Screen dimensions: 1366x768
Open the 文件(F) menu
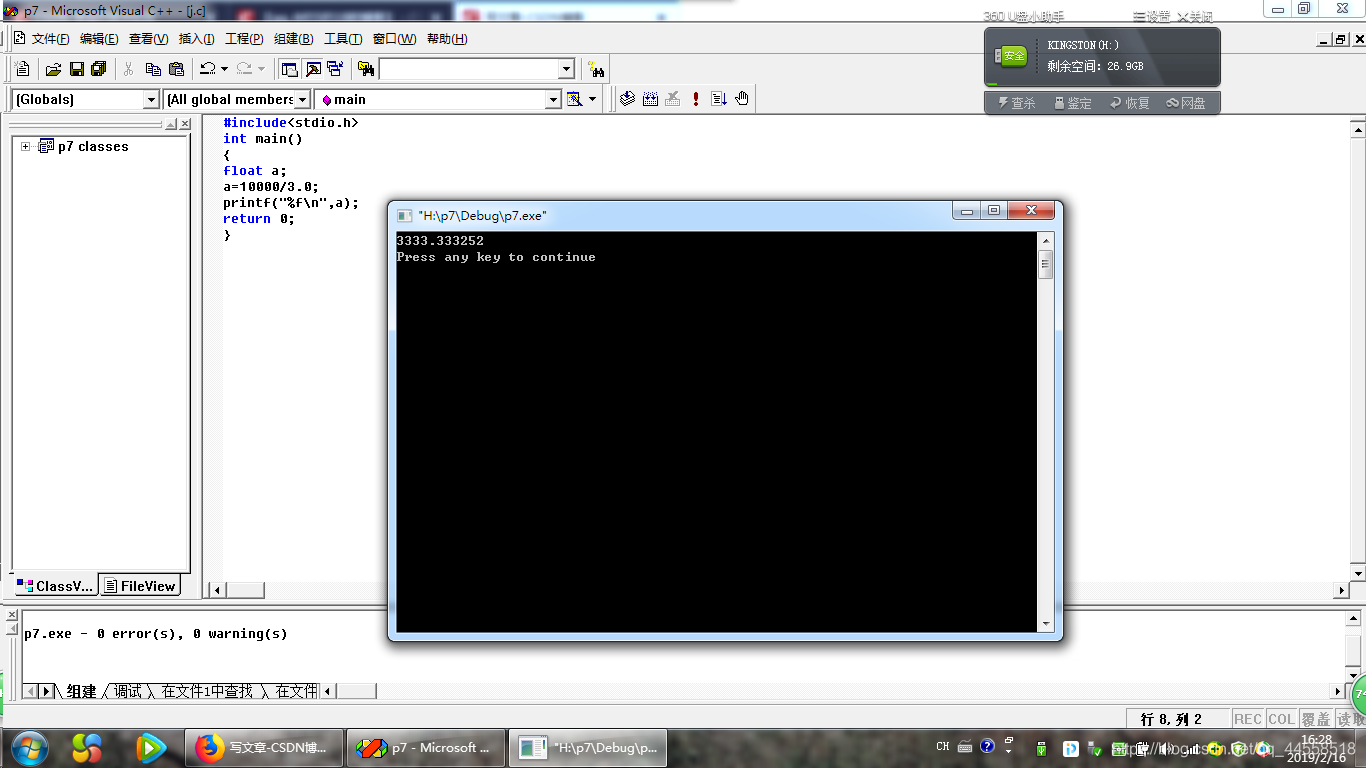[50, 39]
